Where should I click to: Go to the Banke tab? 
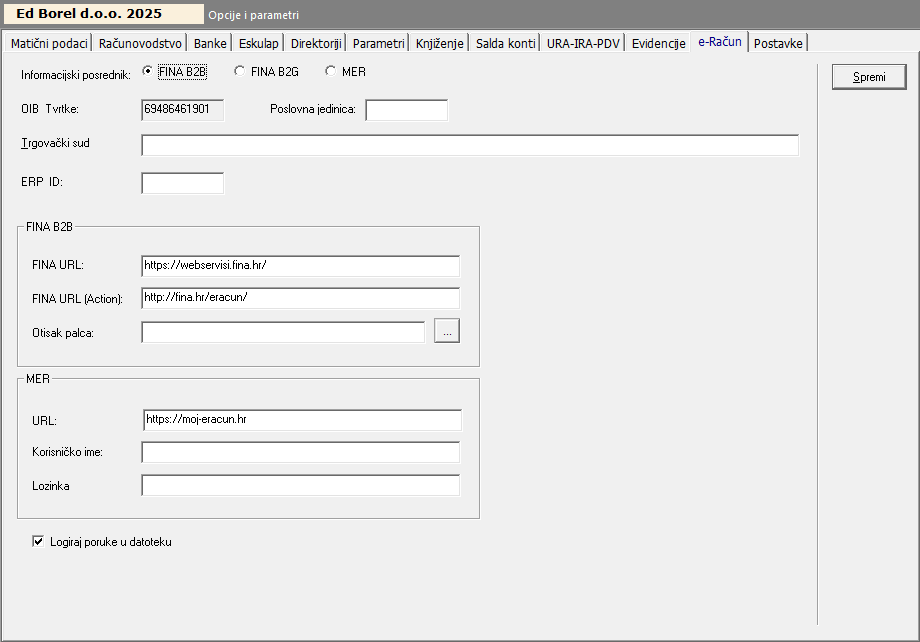tap(210, 43)
